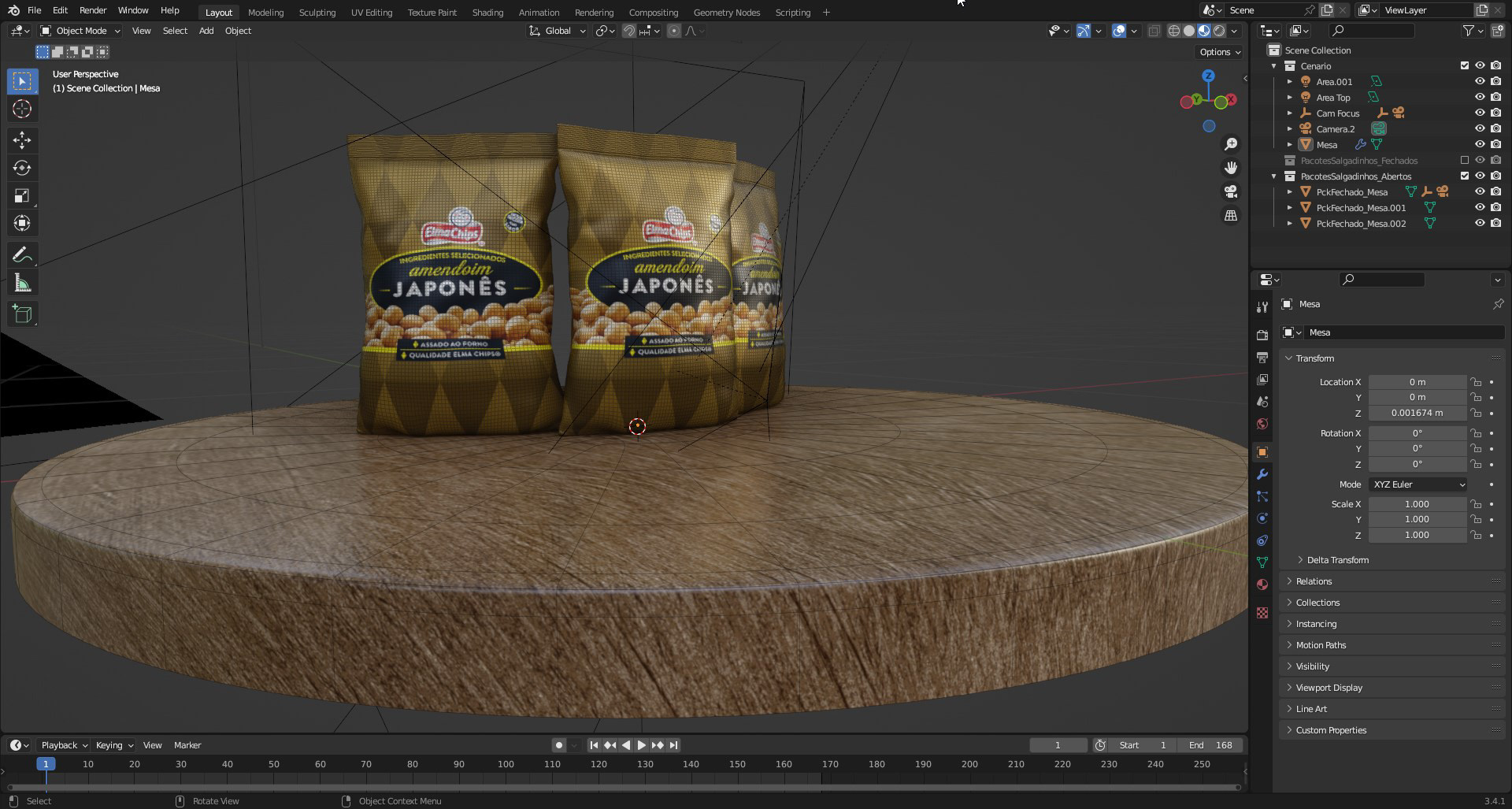Expand Custom Properties panel

tap(1331, 730)
